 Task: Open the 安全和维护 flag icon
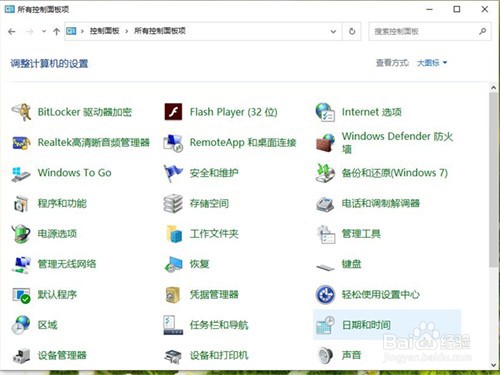coord(173,173)
